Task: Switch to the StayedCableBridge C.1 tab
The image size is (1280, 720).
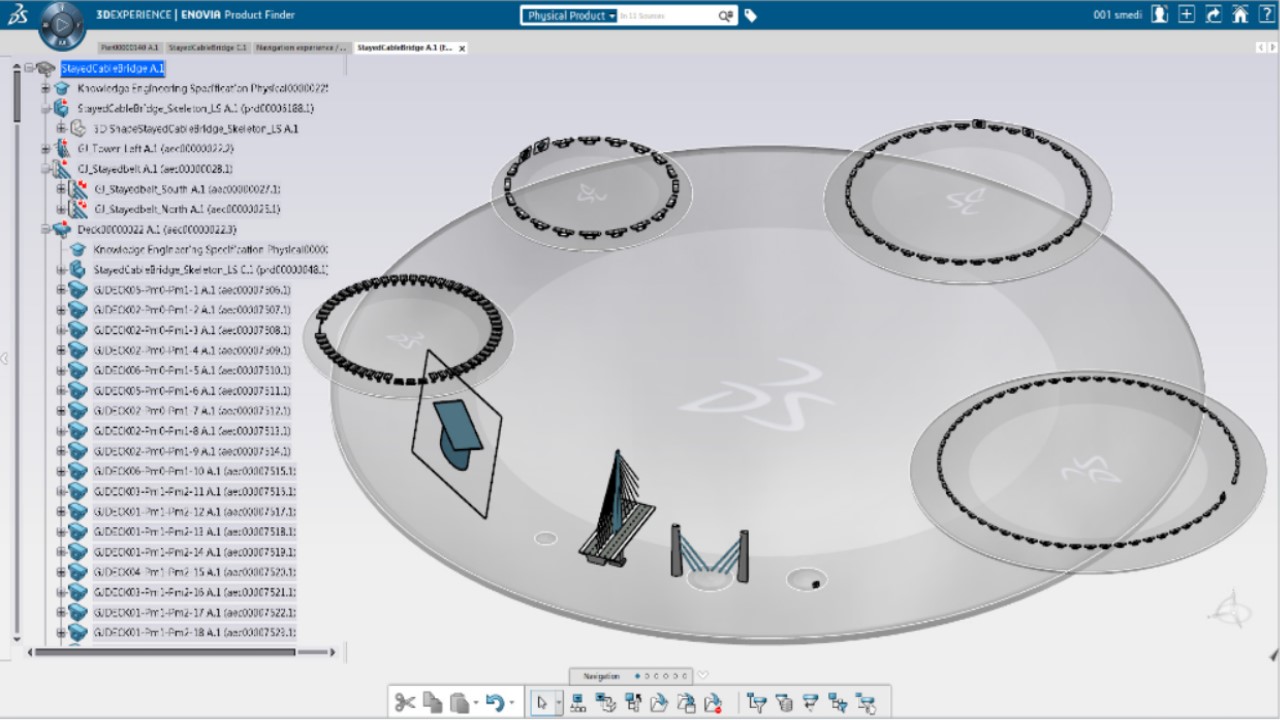Action: coord(207,48)
